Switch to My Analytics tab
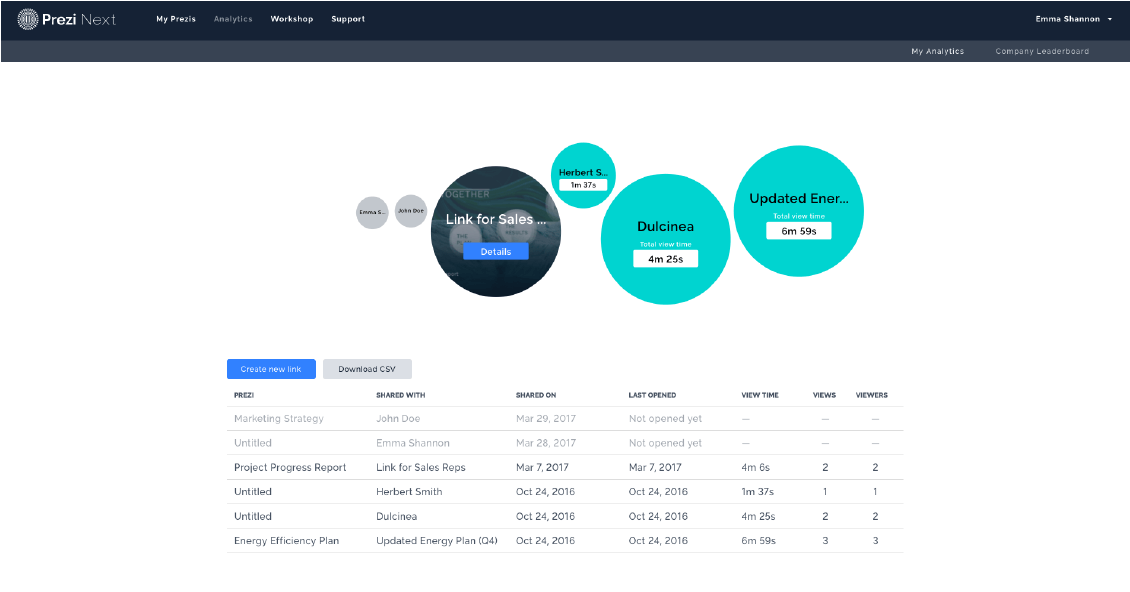1130x592 pixels. pos(937,51)
